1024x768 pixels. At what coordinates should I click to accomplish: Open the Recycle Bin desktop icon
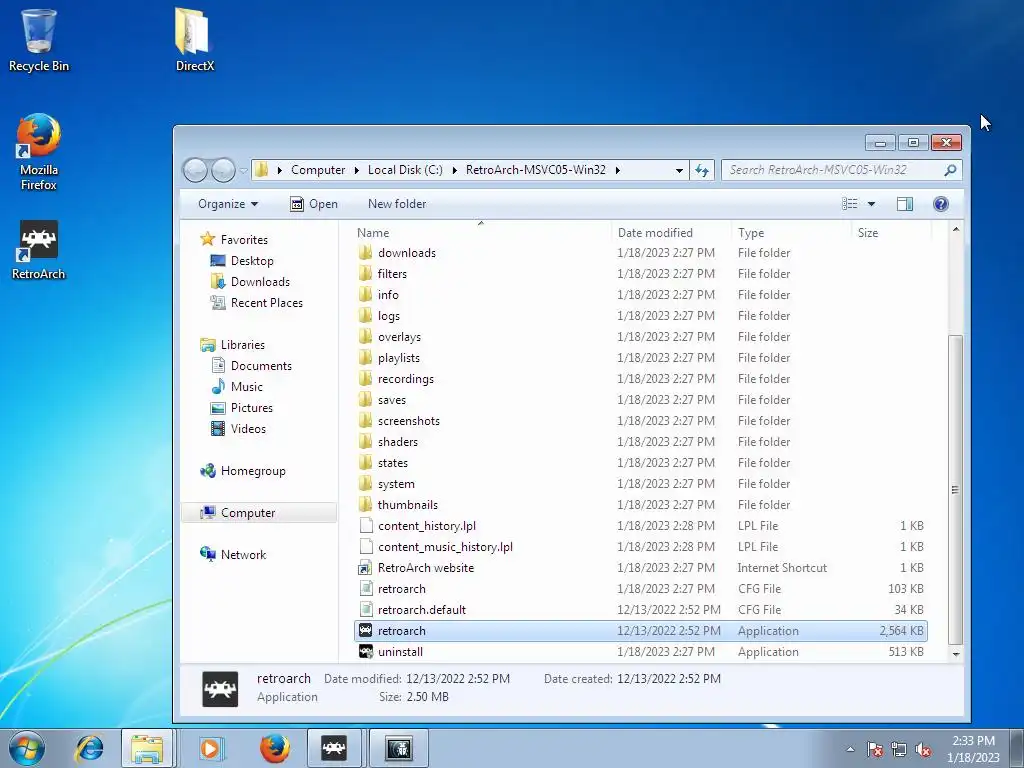pos(39,39)
